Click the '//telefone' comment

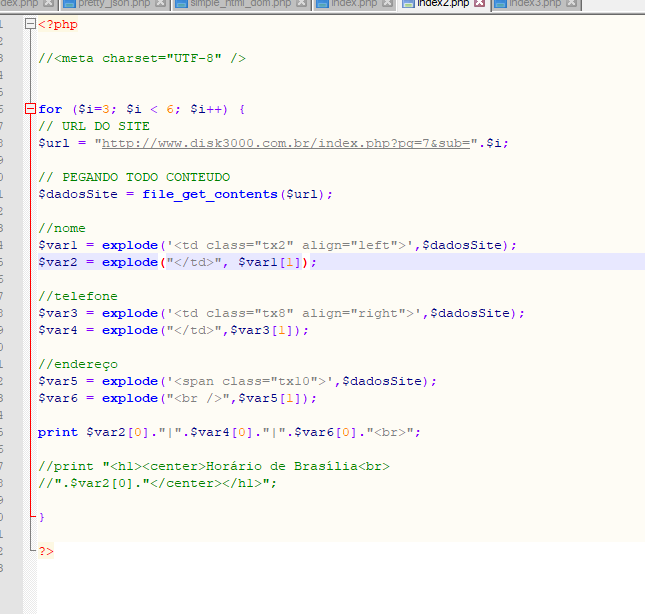pyautogui.click(x=78, y=296)
